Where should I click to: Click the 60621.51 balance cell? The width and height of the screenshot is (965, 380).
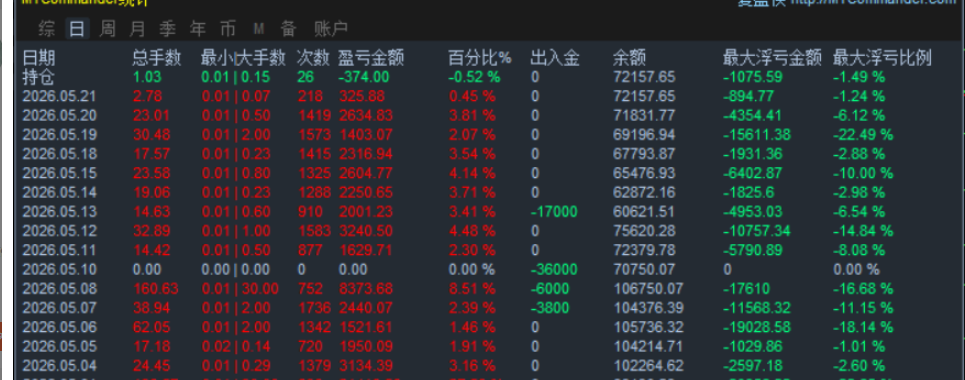pyautogui.click(x=644, y=212)
